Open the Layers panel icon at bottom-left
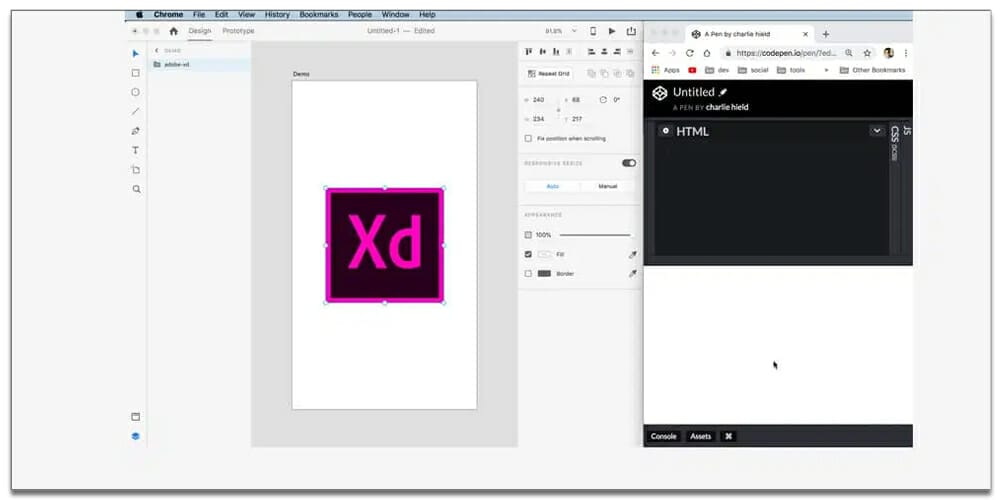This screenshot has height=500, width=1000. tap(135, 436)
